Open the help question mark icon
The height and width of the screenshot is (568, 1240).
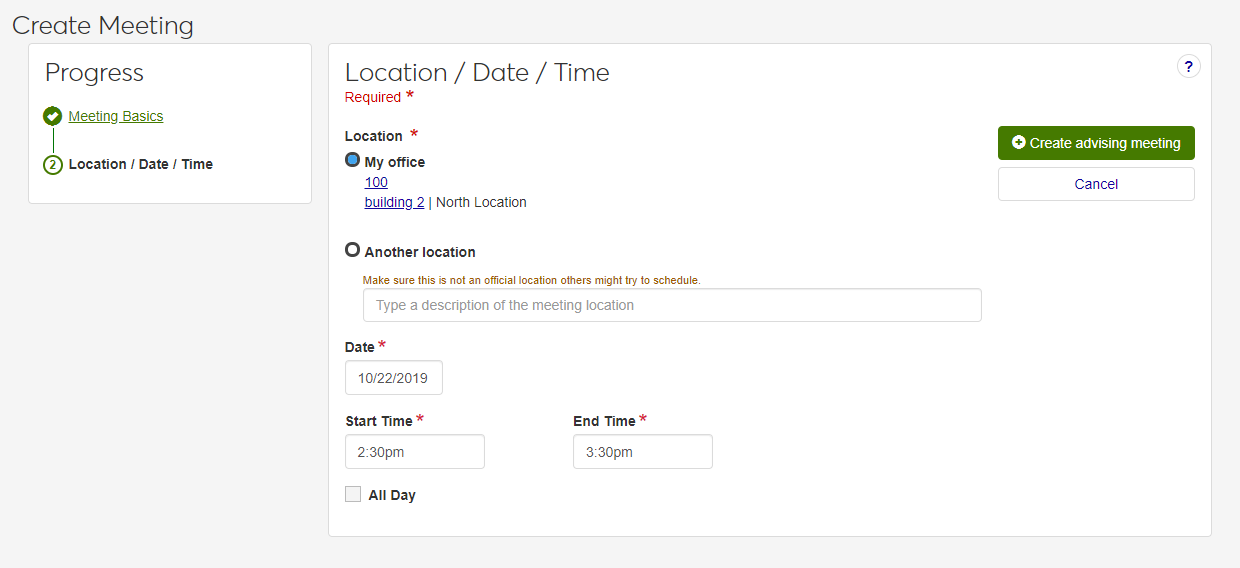[x=1188, y=67]
